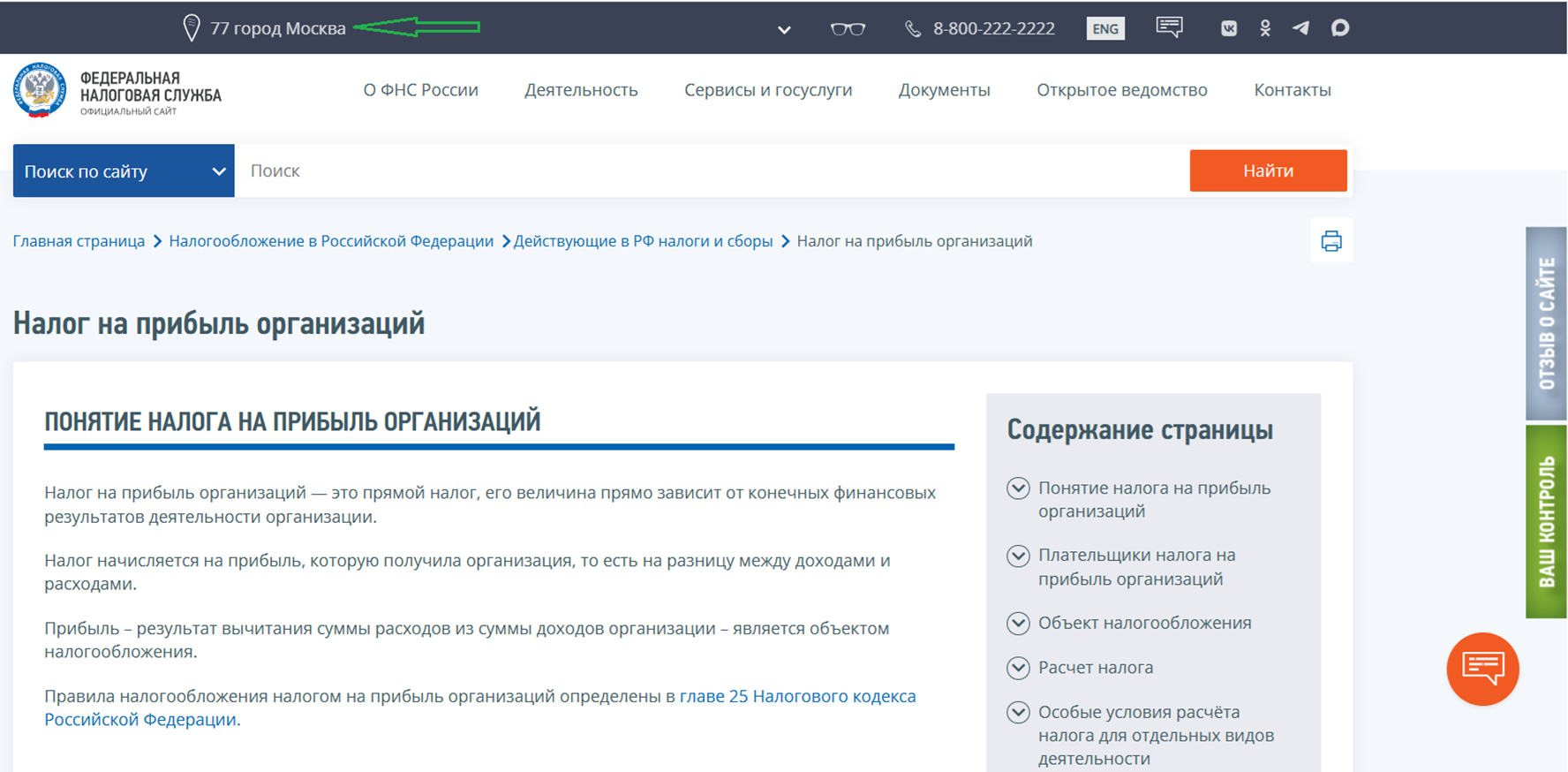The width and height of the screenshot is (1568, 772).
Task: Enable visually impaired glasses mode
Action: click(848, 29)
